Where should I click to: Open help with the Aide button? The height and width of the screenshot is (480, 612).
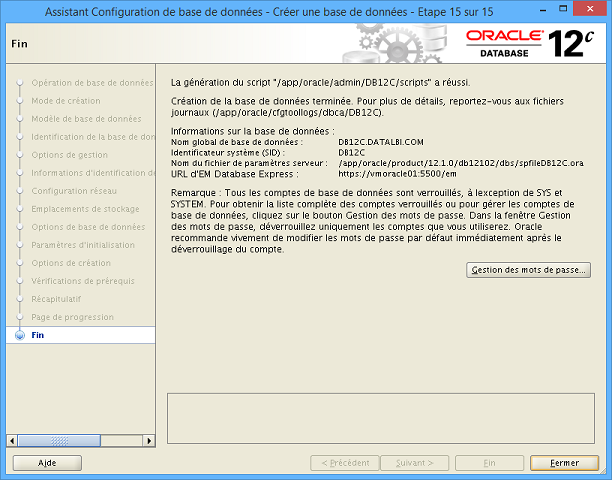click(47, 463)
